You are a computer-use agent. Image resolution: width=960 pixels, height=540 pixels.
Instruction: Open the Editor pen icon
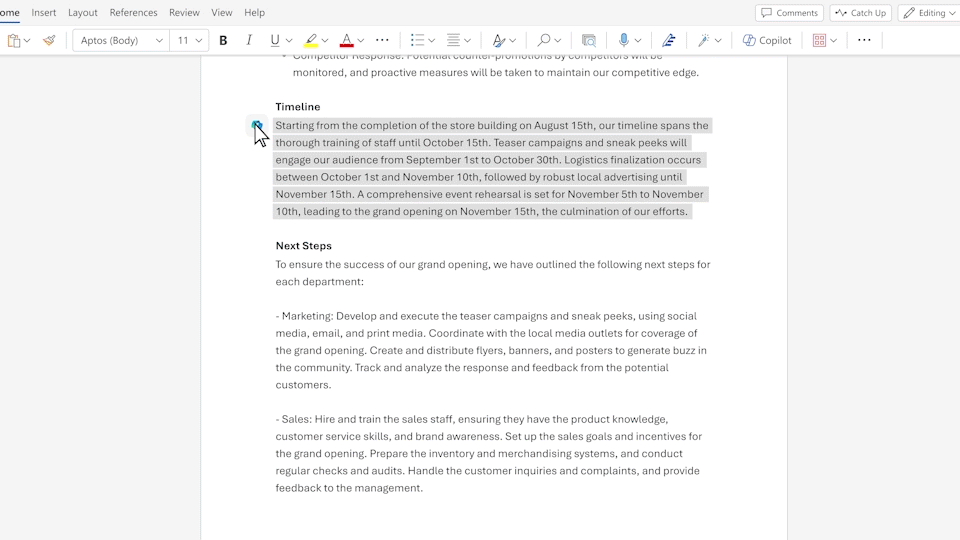coord(669,41)
